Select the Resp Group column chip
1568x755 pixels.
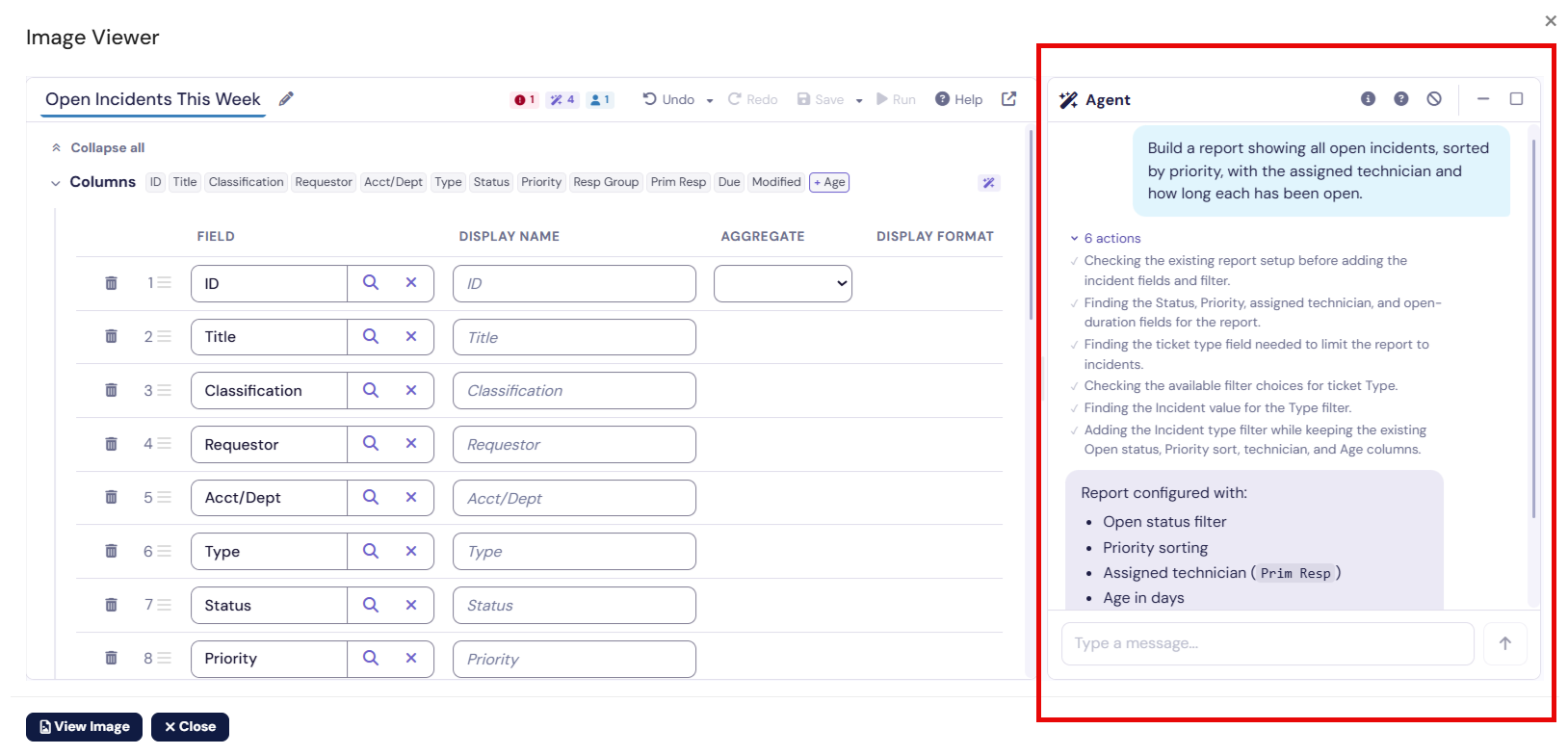(606, 182)
